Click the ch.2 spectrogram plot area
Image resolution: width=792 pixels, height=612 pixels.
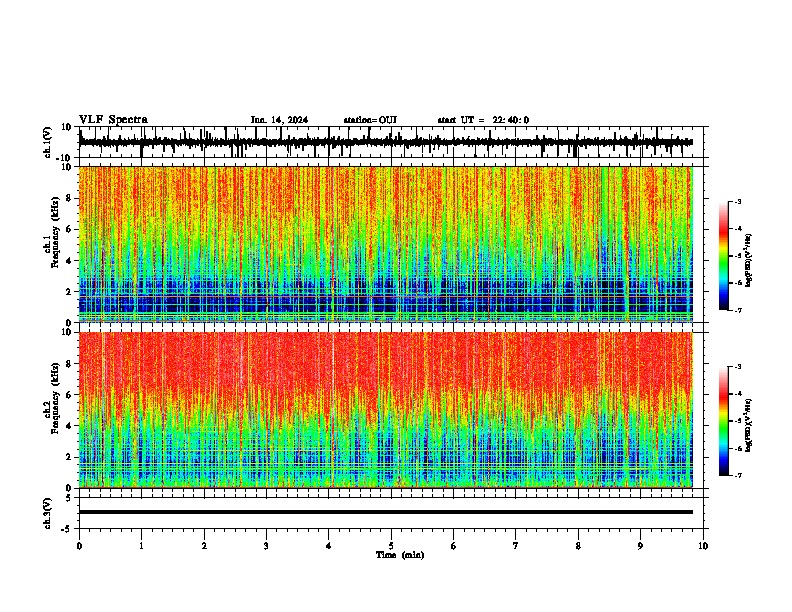click(386, 410)
